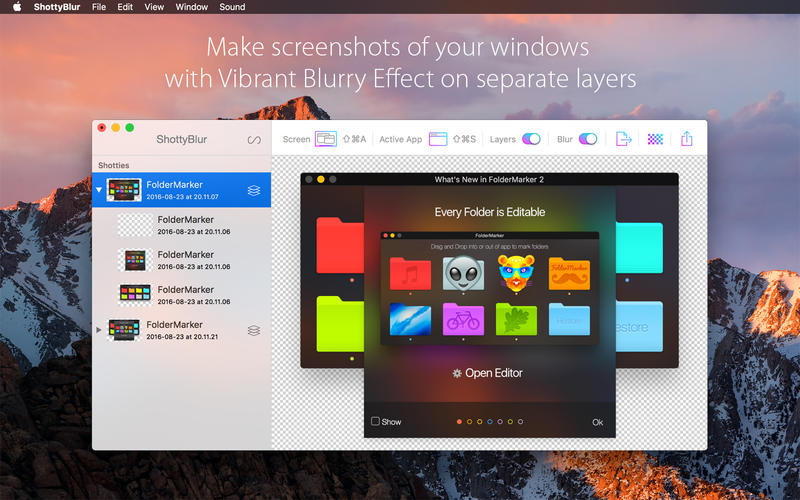The width and height of the screenshot is (800, 500).
Task: Click the checkerboard transparency icon
Action: [x=655, y=139]
